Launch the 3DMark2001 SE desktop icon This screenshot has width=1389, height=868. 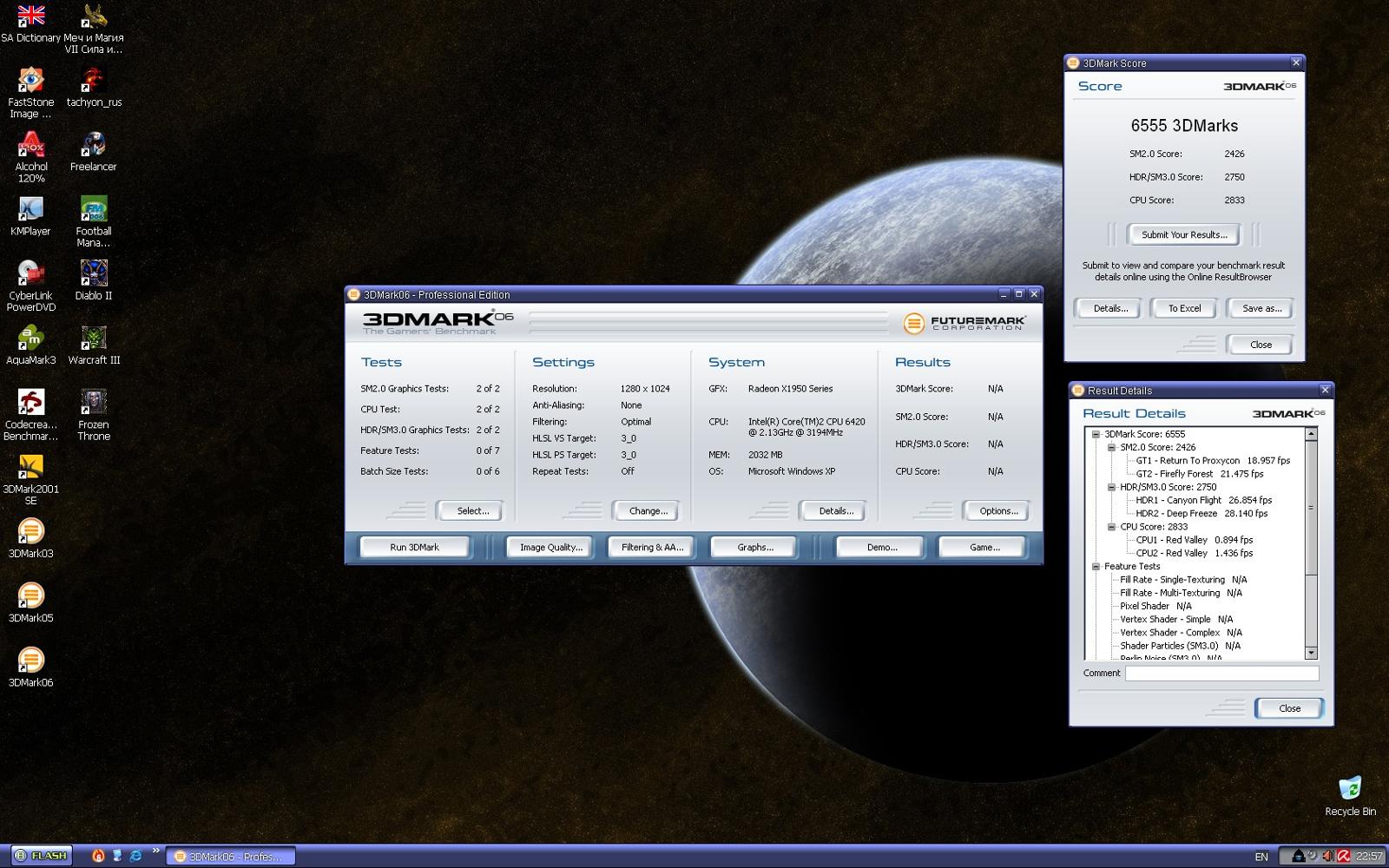point(31,479)
